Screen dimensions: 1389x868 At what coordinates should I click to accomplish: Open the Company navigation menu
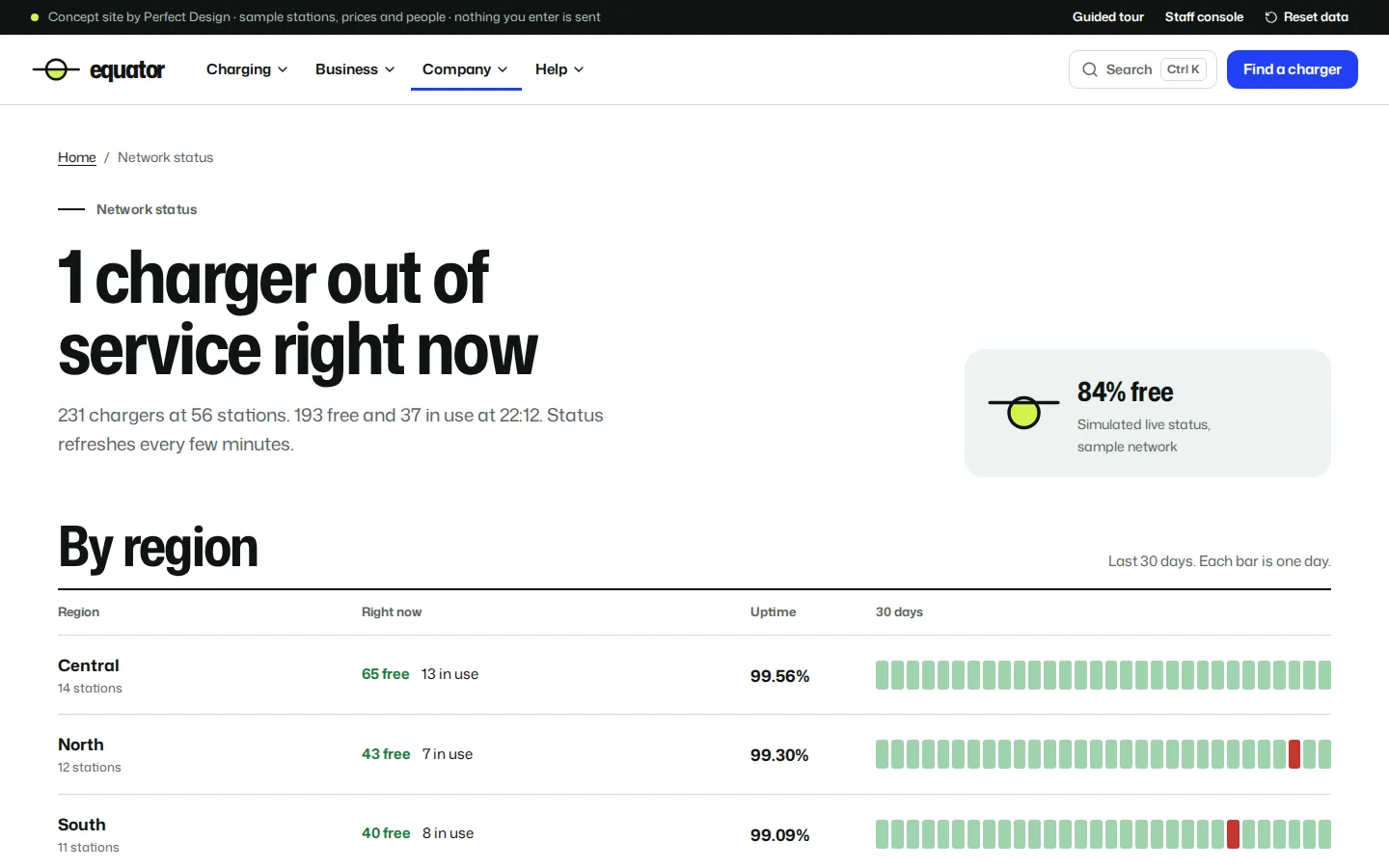coord(466,69)
